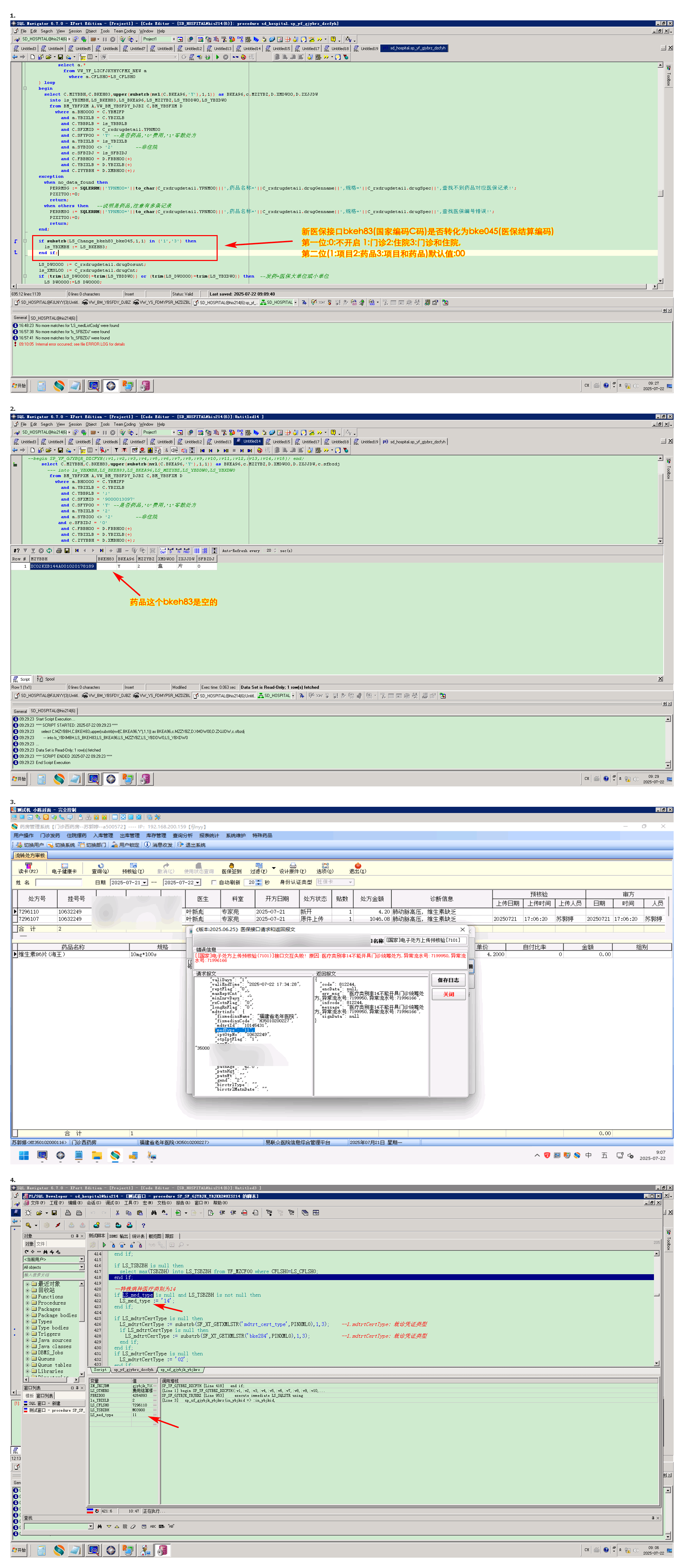The height and width of the screenshot is (1568, 684).
Task: Select the 文件 tab in object browser
Action: tap(41, 1243)
